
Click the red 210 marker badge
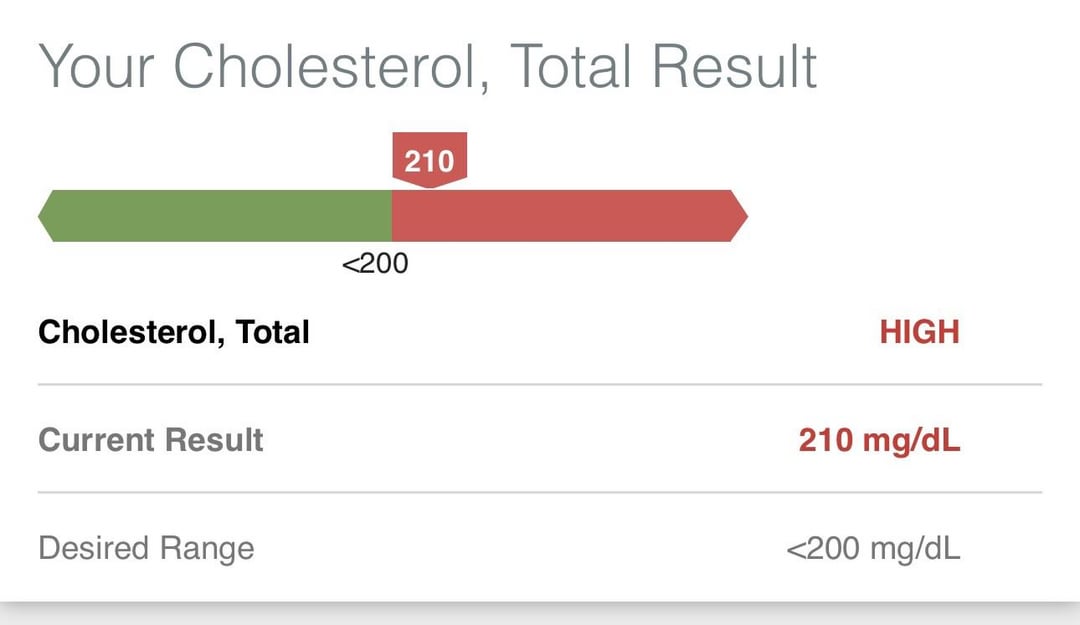coord(429,159)
